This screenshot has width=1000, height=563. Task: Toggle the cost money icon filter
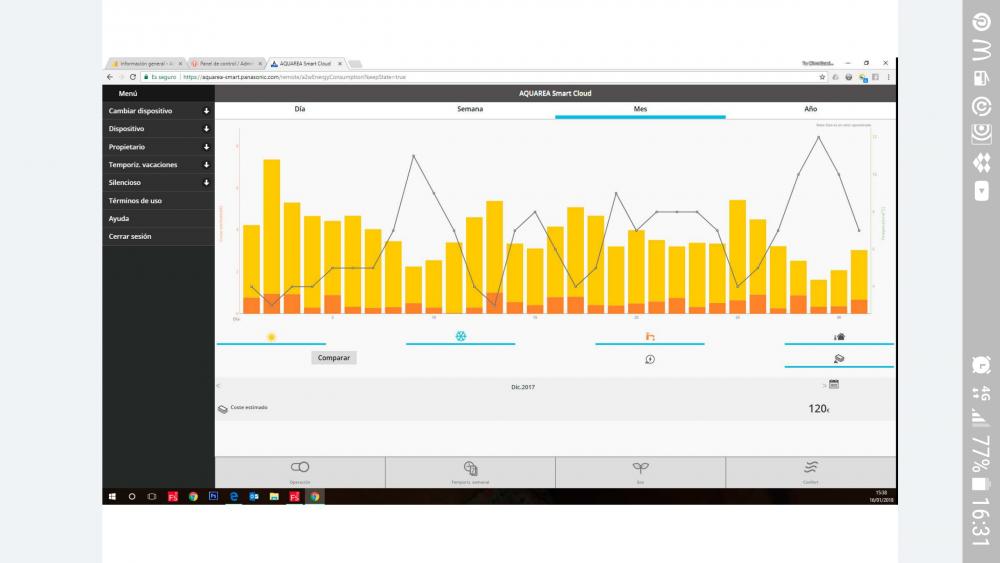839,359
